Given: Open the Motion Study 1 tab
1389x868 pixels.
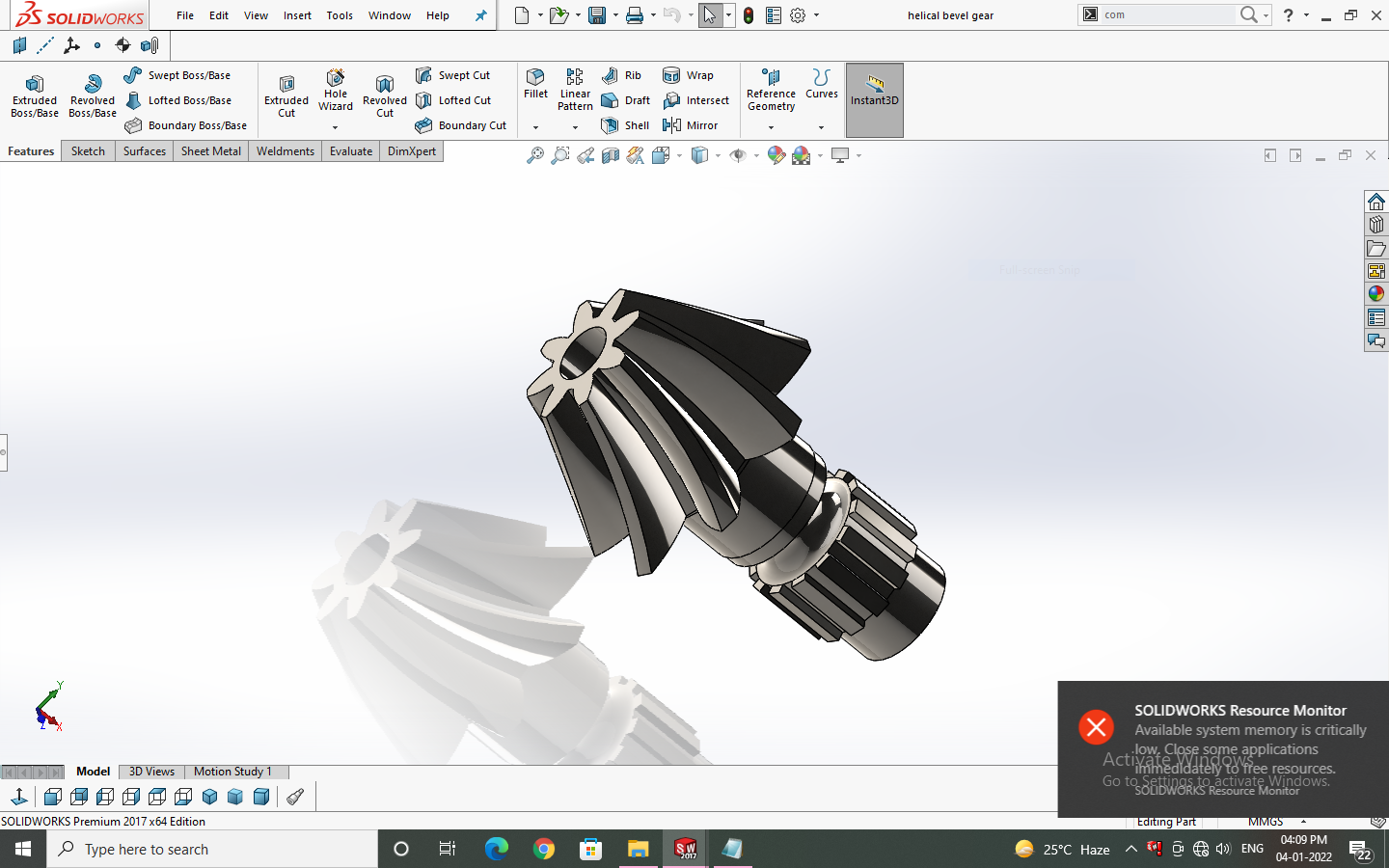Looking at the screenshot, I should (232, 772).
